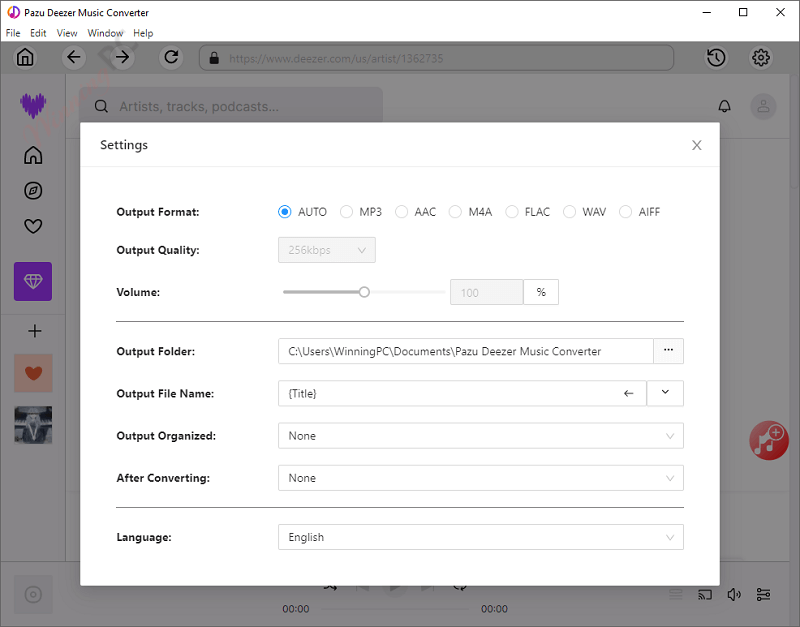Open the After Converting dropdown
The width and height of the screenshot is (800, 627).
pyautogui.click(x=481, y=478)
